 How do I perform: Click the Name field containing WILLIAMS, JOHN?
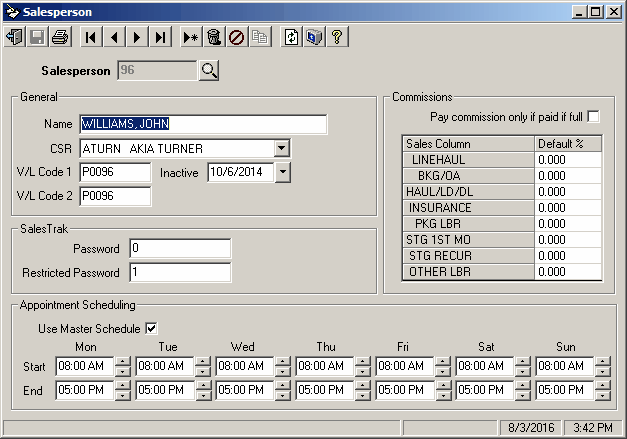(203, 124)
